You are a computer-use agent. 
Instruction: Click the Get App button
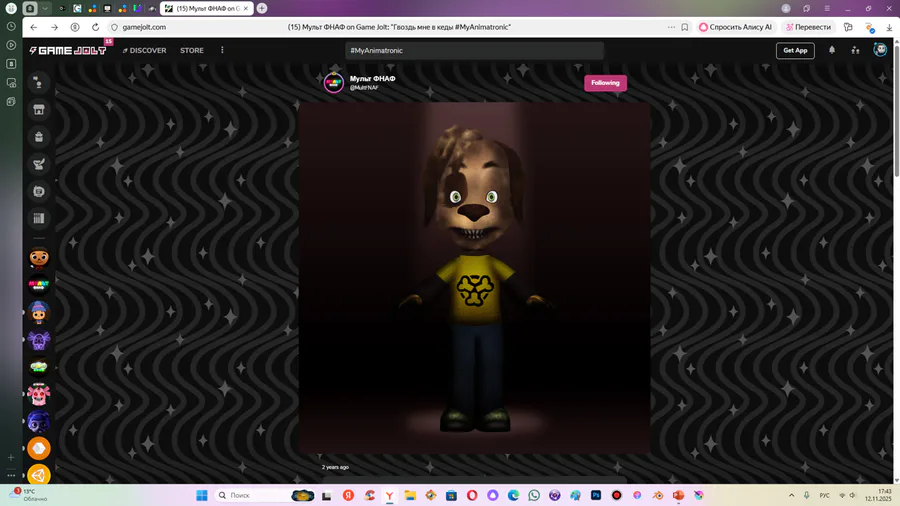pos(795,50)
